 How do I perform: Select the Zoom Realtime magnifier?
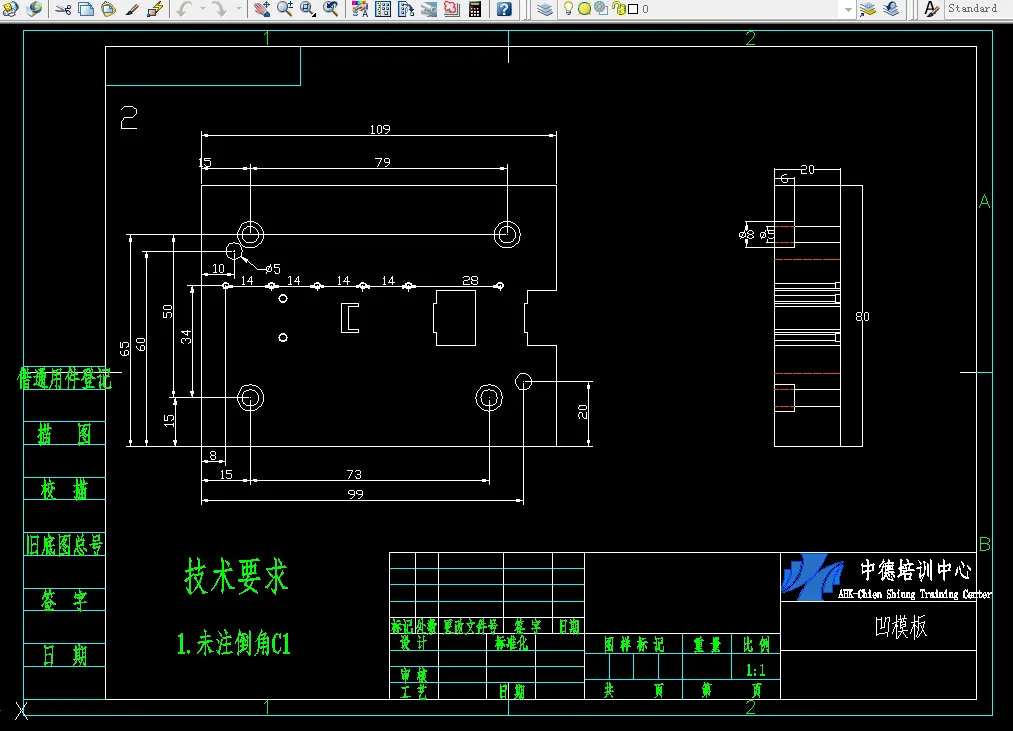point(284,8)
